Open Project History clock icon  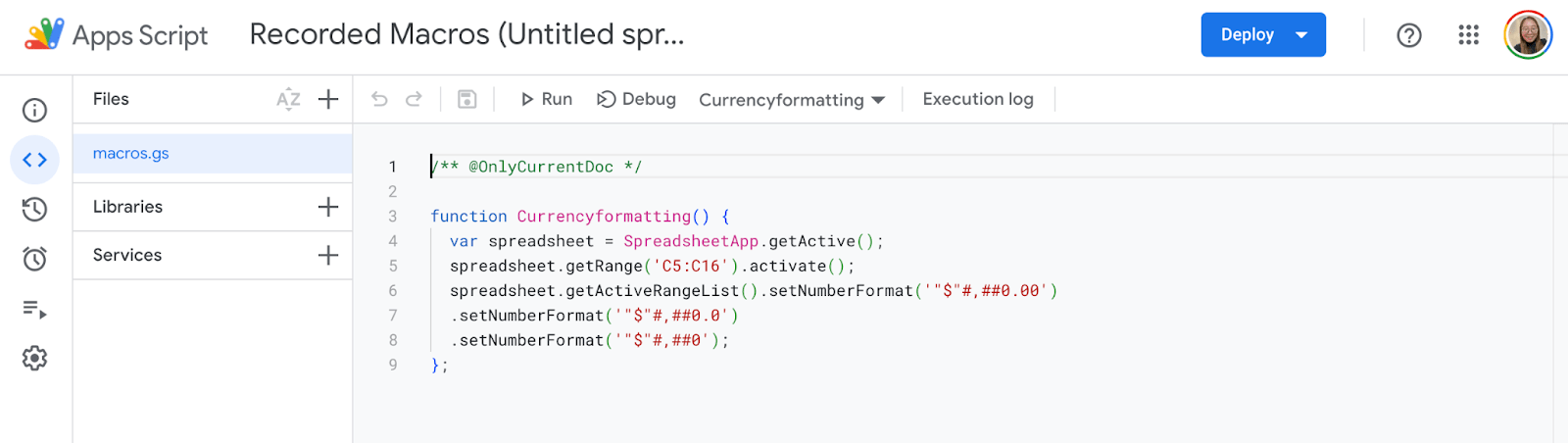(34, 209)
